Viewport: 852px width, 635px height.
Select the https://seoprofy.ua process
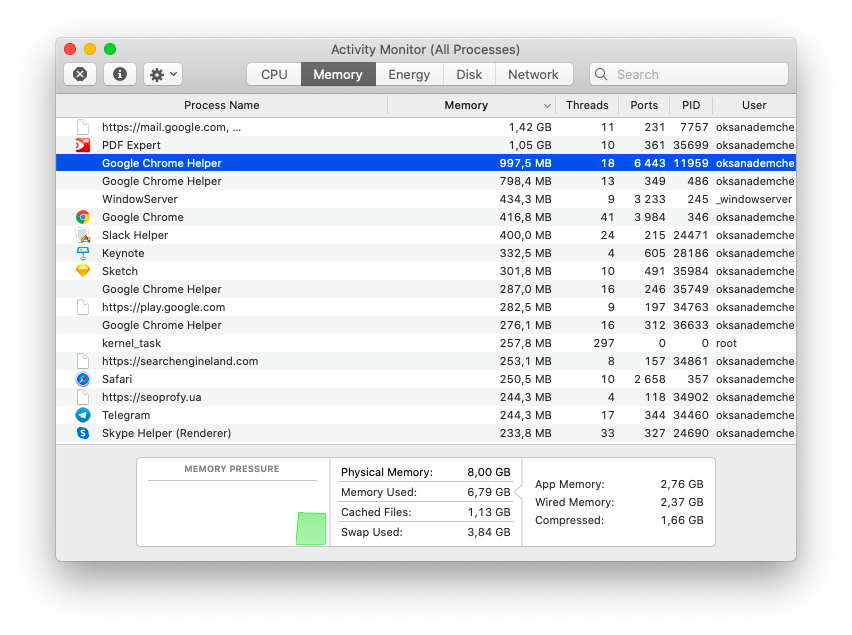click(x=426, y=397)
